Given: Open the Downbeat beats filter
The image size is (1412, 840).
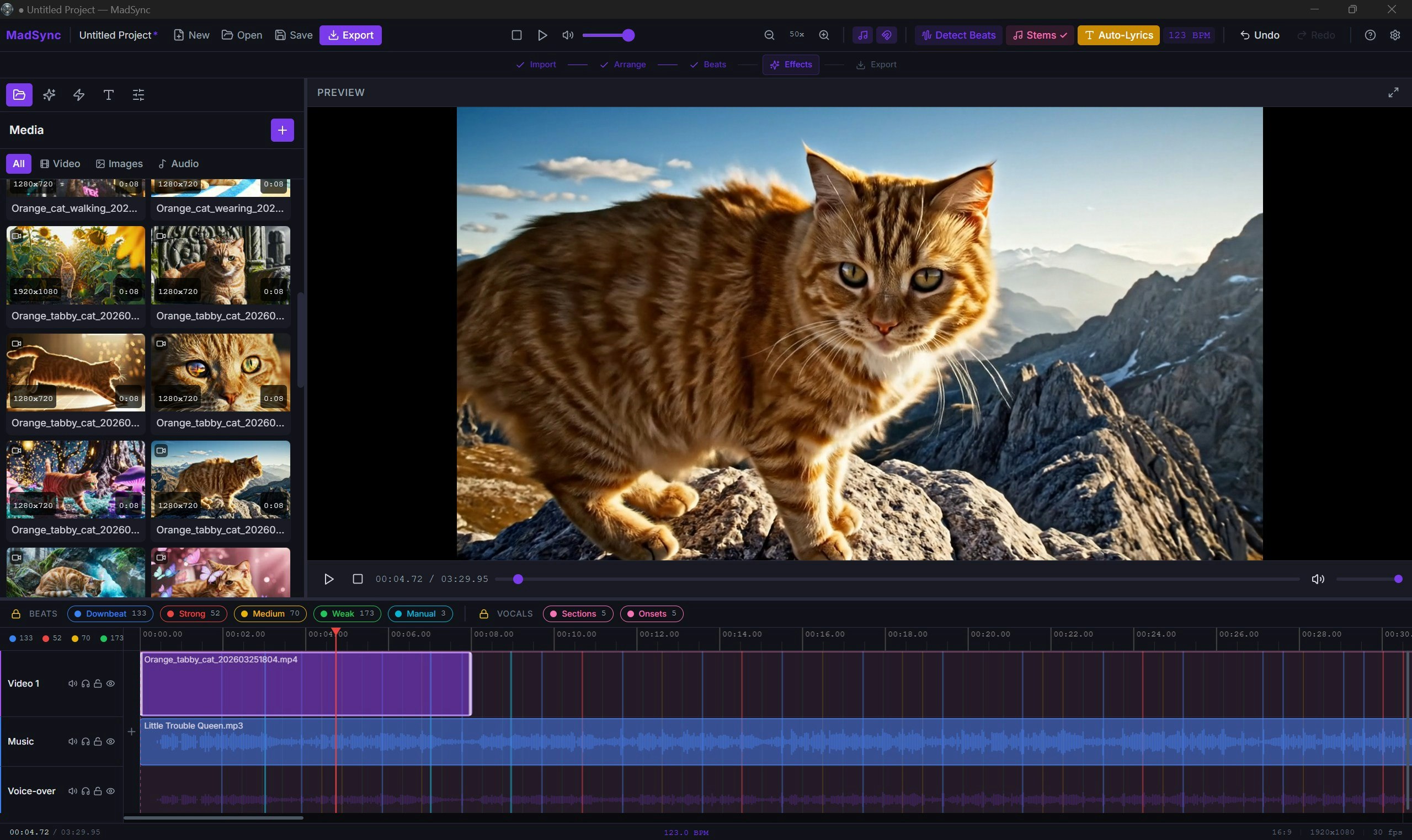Looking at the screenshot, I should click(x=110, y=613).
